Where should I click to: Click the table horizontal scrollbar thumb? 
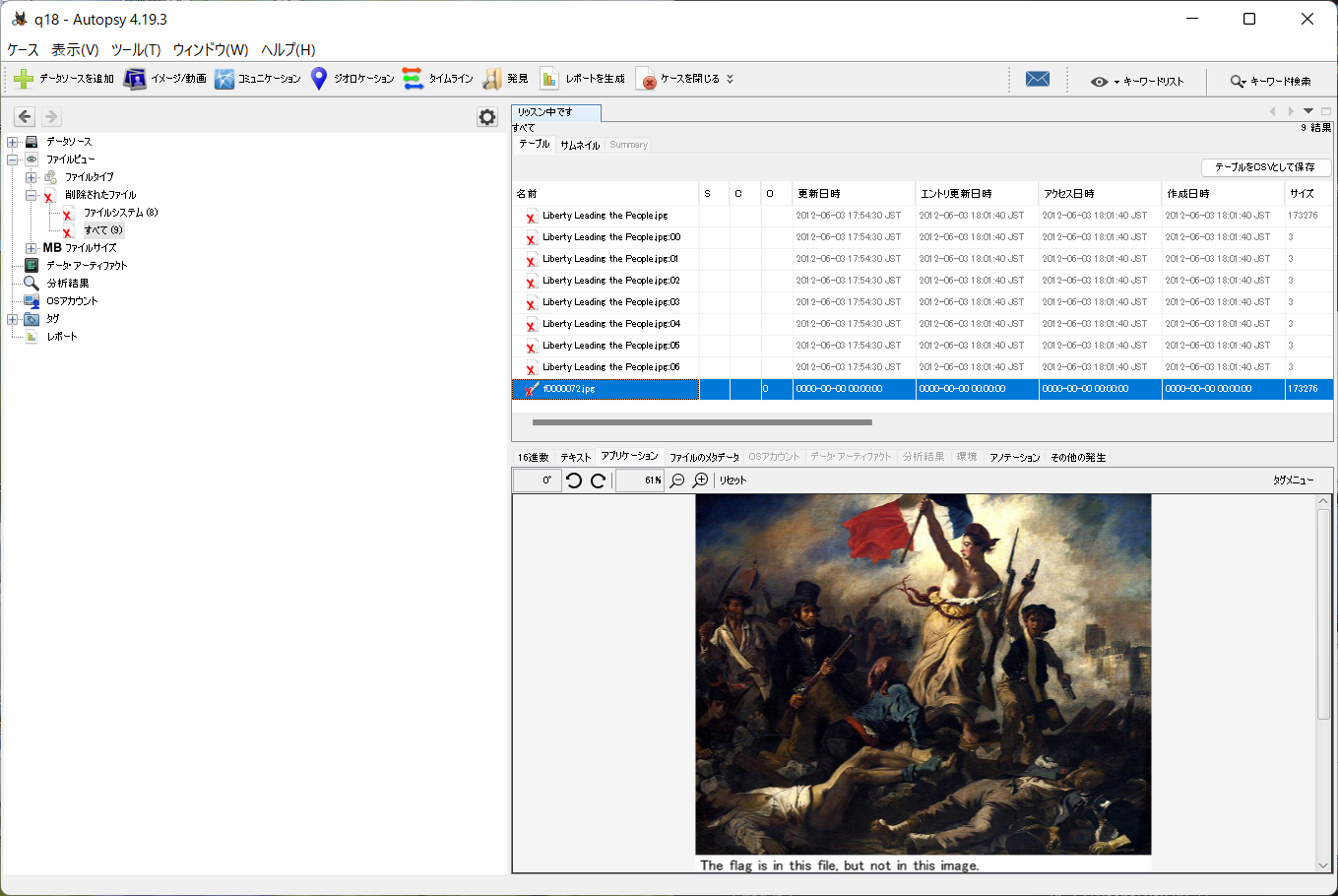[702, 422]
